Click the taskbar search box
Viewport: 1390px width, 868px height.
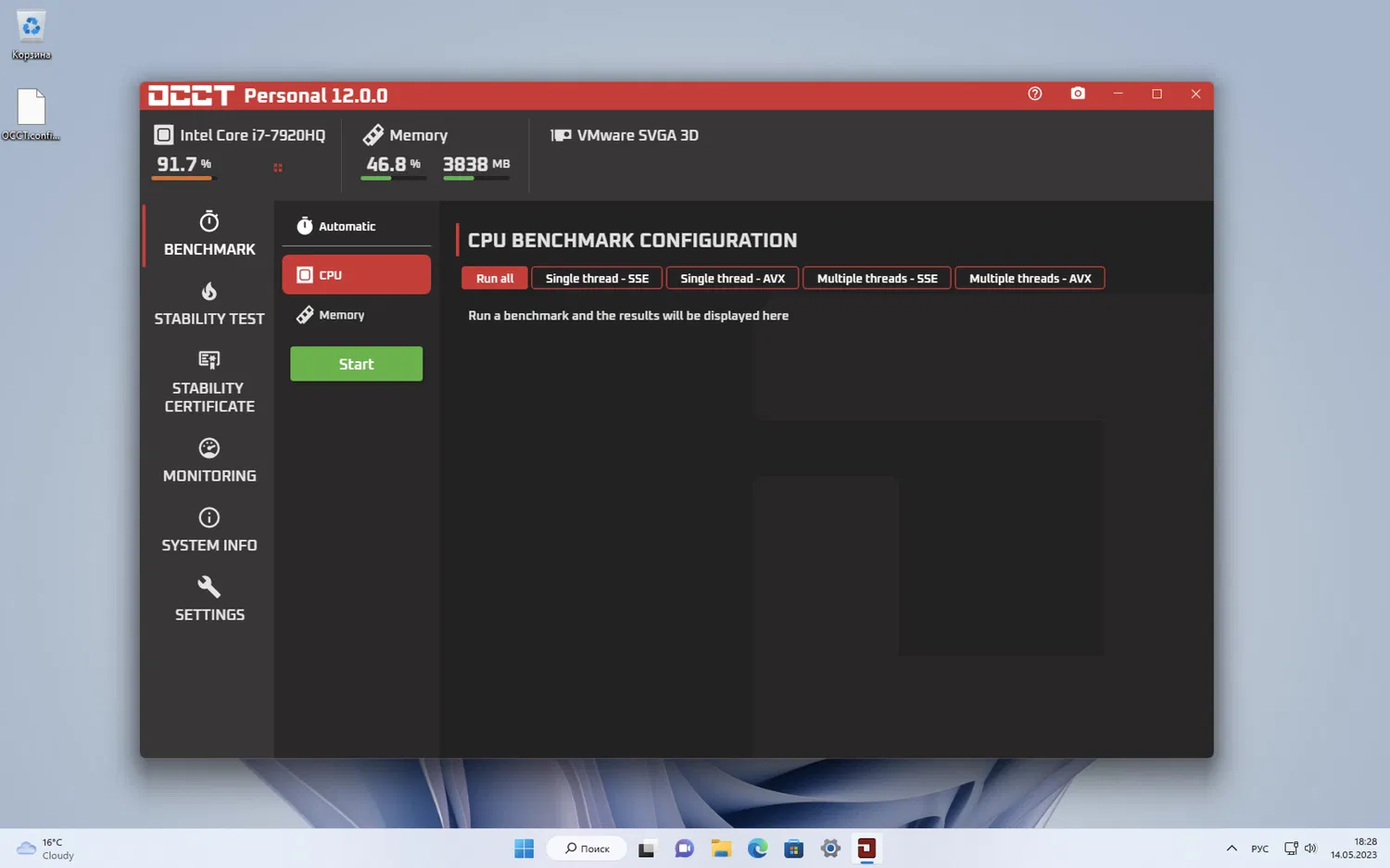588,849
